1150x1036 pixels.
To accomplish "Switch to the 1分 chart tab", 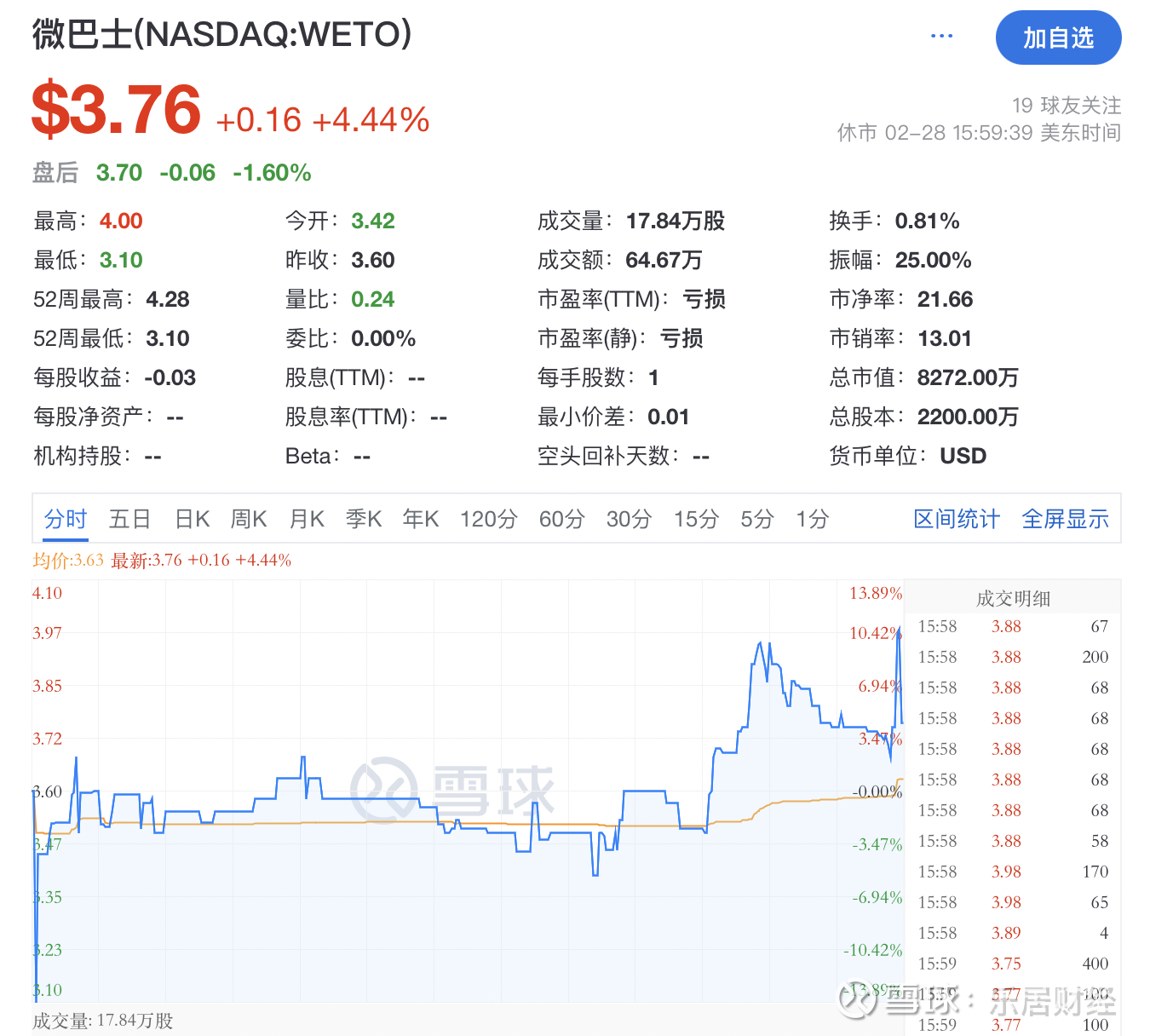I will coord(813,519).
